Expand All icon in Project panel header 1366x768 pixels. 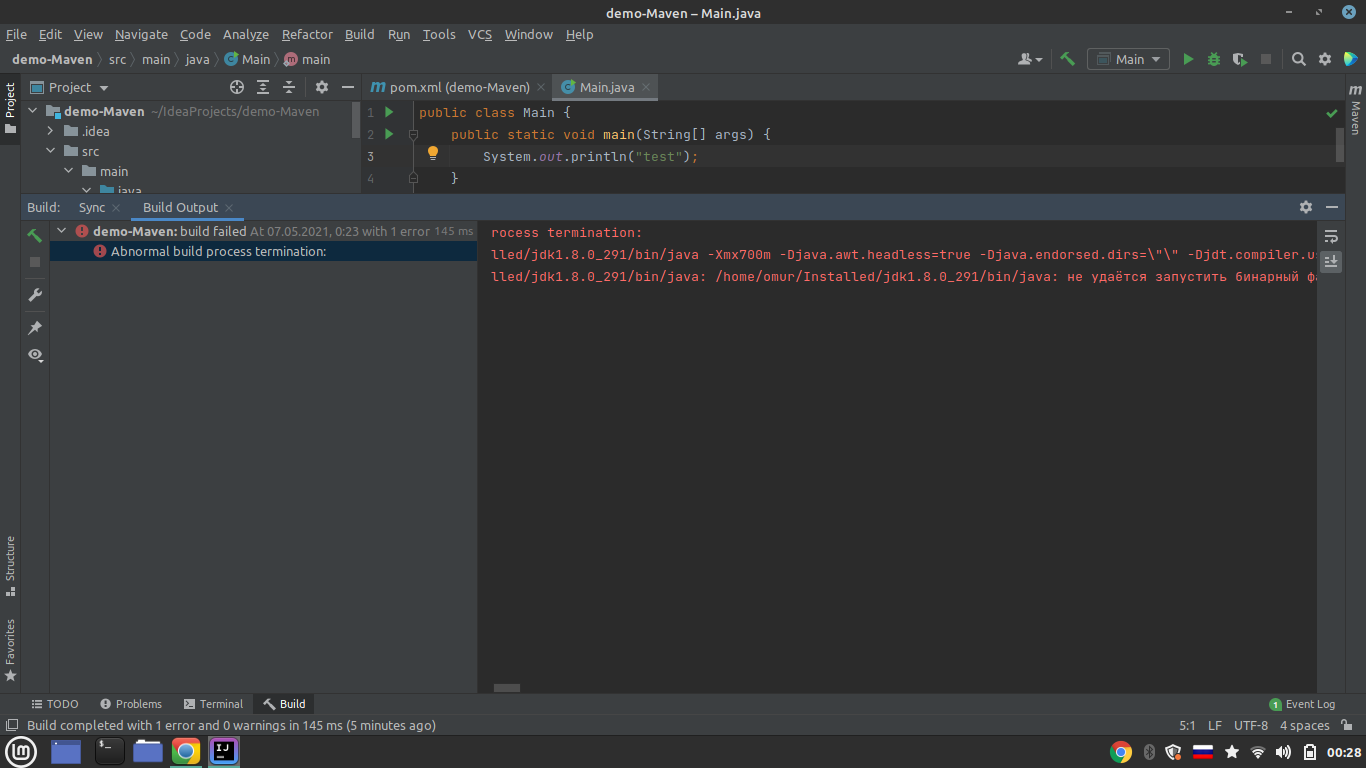(x=263, y=87)
